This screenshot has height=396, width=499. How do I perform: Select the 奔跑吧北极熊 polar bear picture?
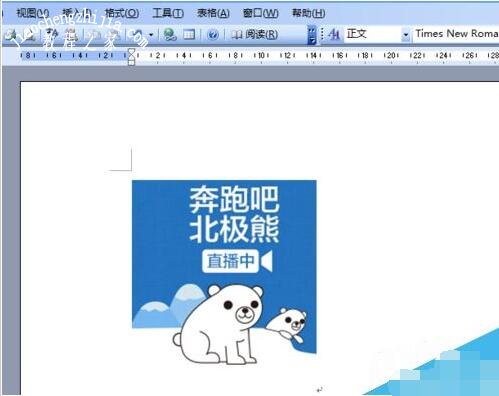point(224,272)
